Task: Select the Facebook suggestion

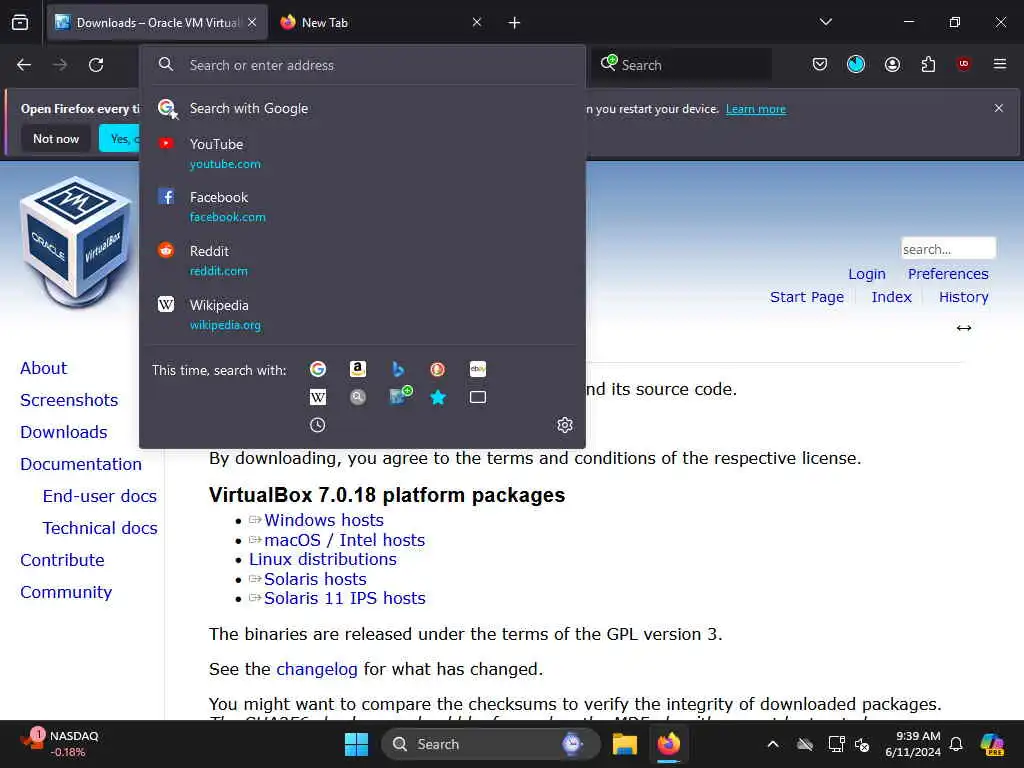Action: 362,206
